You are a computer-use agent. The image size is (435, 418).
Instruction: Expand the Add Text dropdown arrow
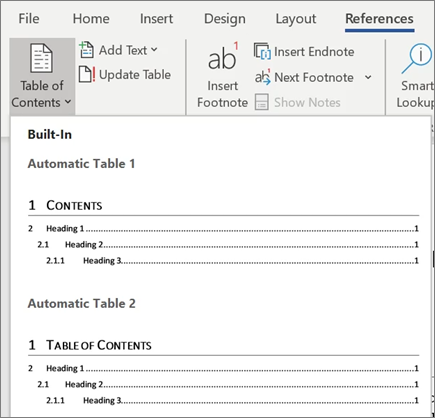point(154,50)
